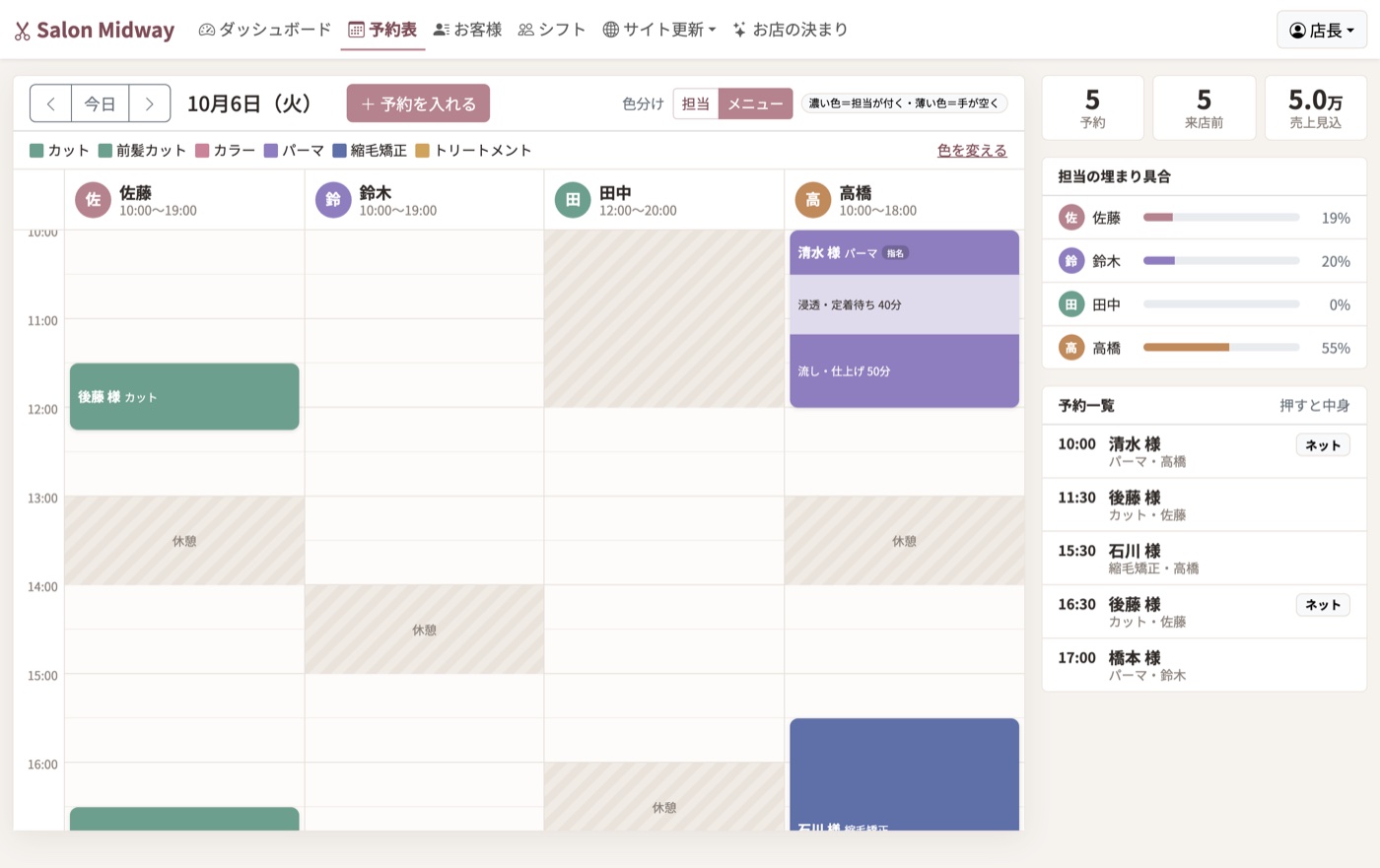Click 鈴木's 休憩 break block
This screenshot has width=1380, height=868.
(424, 630)
